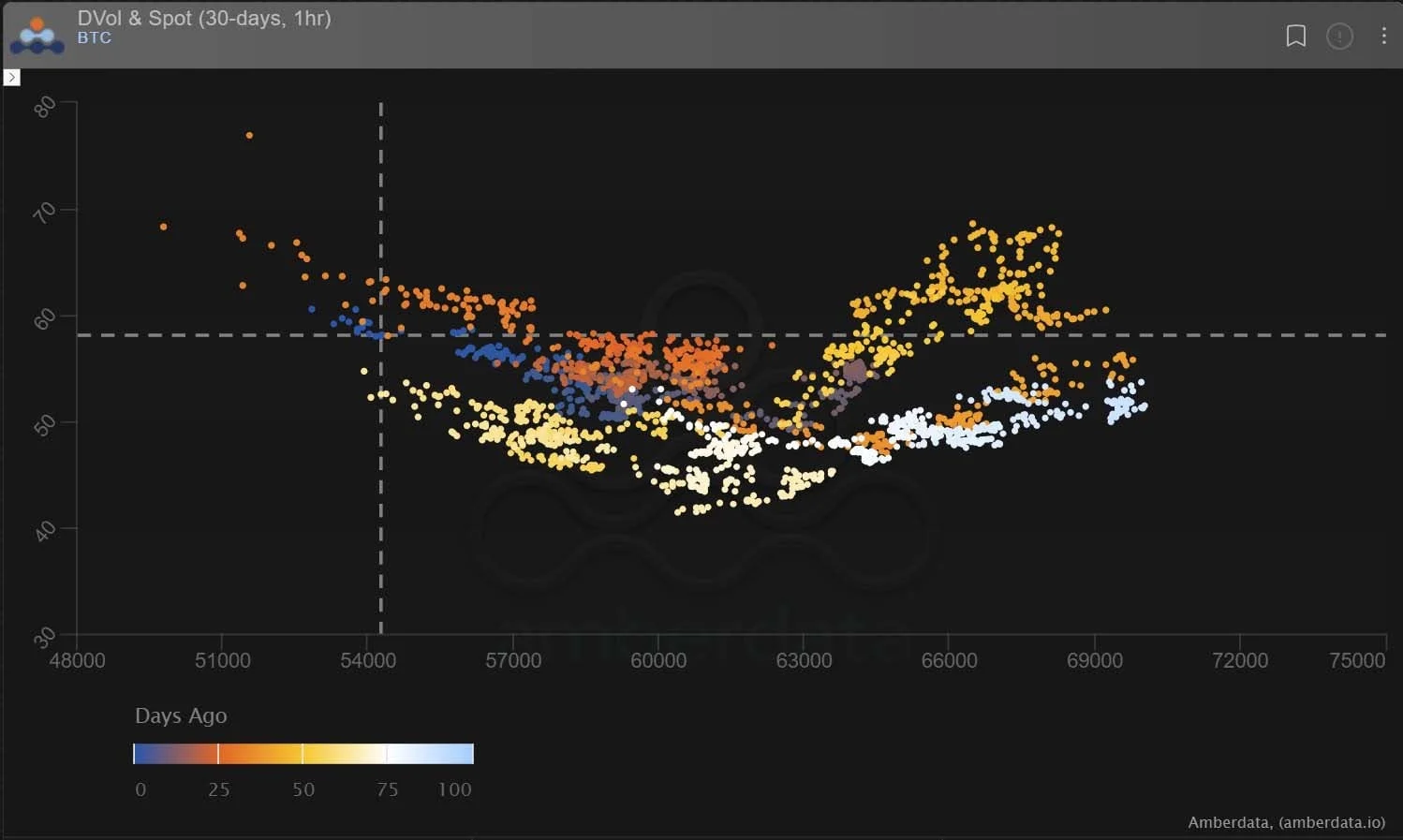
Task: Click the 66000 x-axis label
Action: tap(949, 660)
